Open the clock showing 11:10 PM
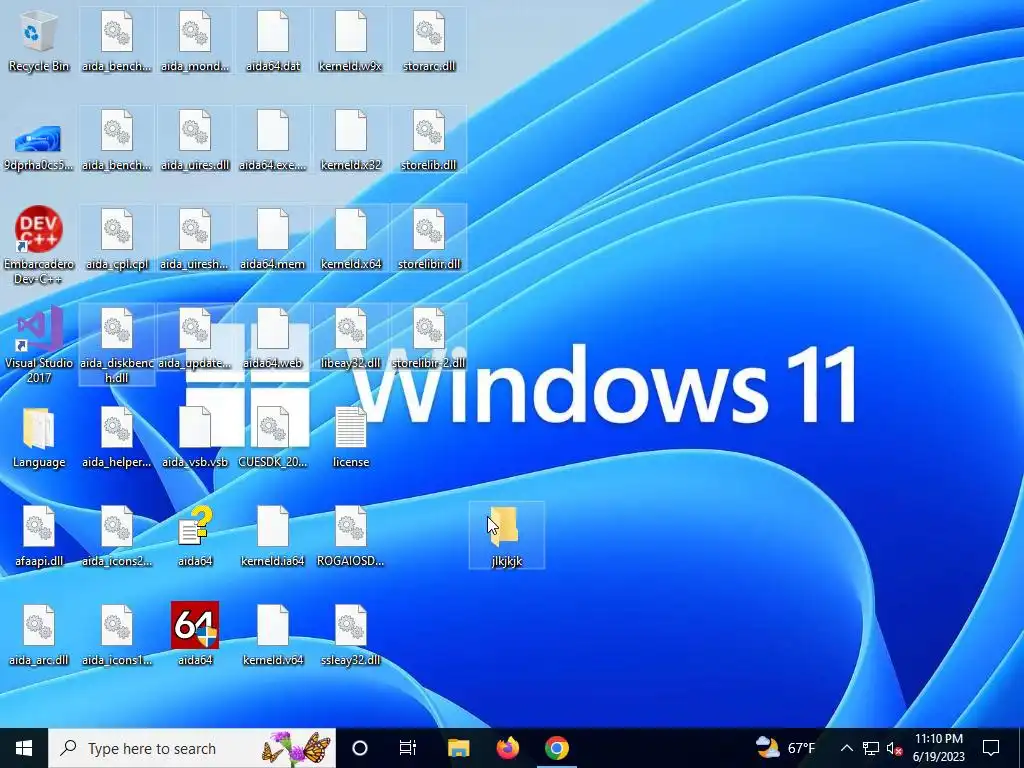This screenshot has height=768, width=1024. [938, 748]
